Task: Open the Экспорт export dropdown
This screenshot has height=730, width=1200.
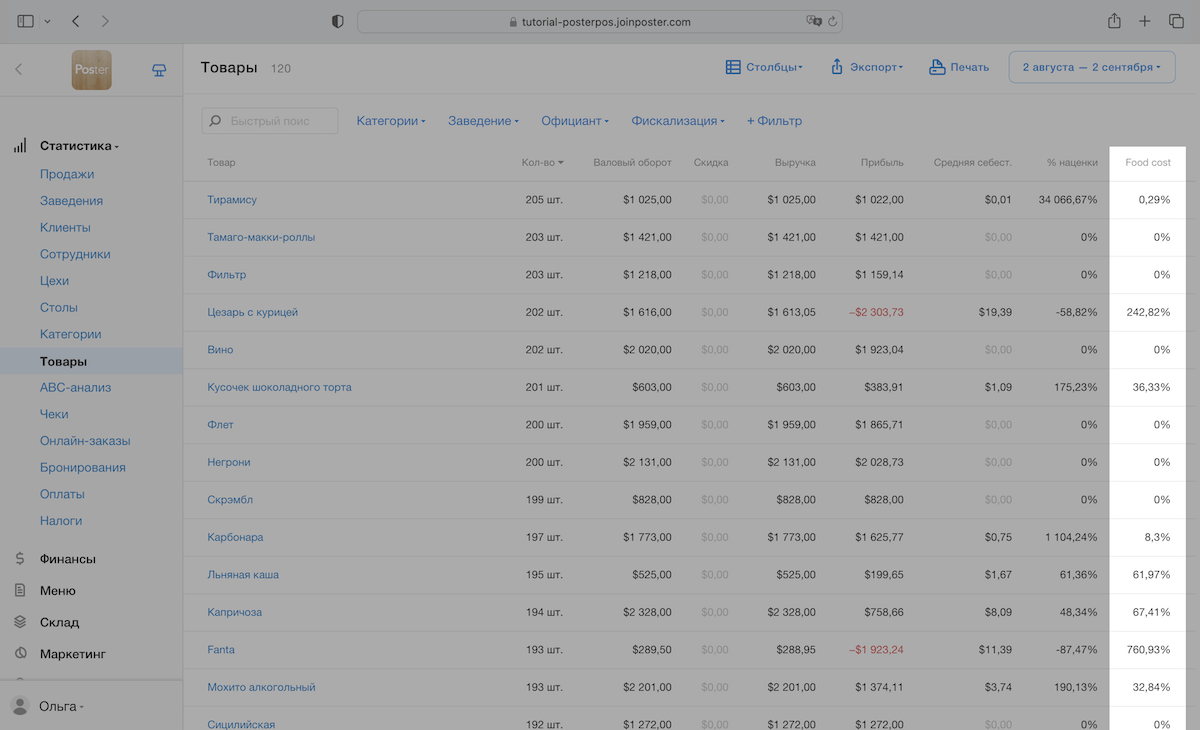Action: (x=867, y=67)
